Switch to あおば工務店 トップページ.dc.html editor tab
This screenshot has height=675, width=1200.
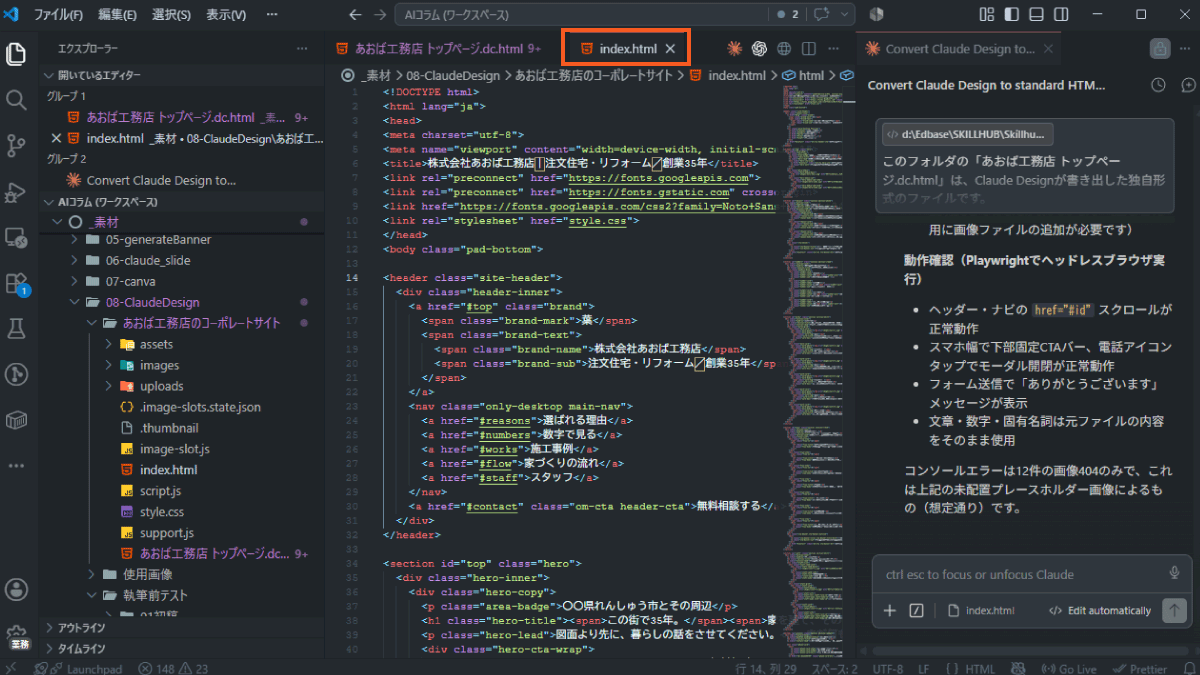(x=439, y=48)
